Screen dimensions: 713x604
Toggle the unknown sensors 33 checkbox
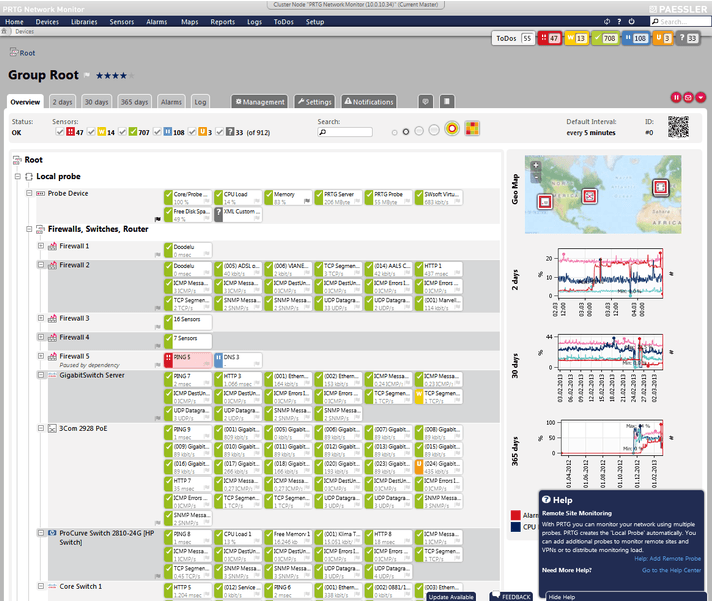(220, 132)
